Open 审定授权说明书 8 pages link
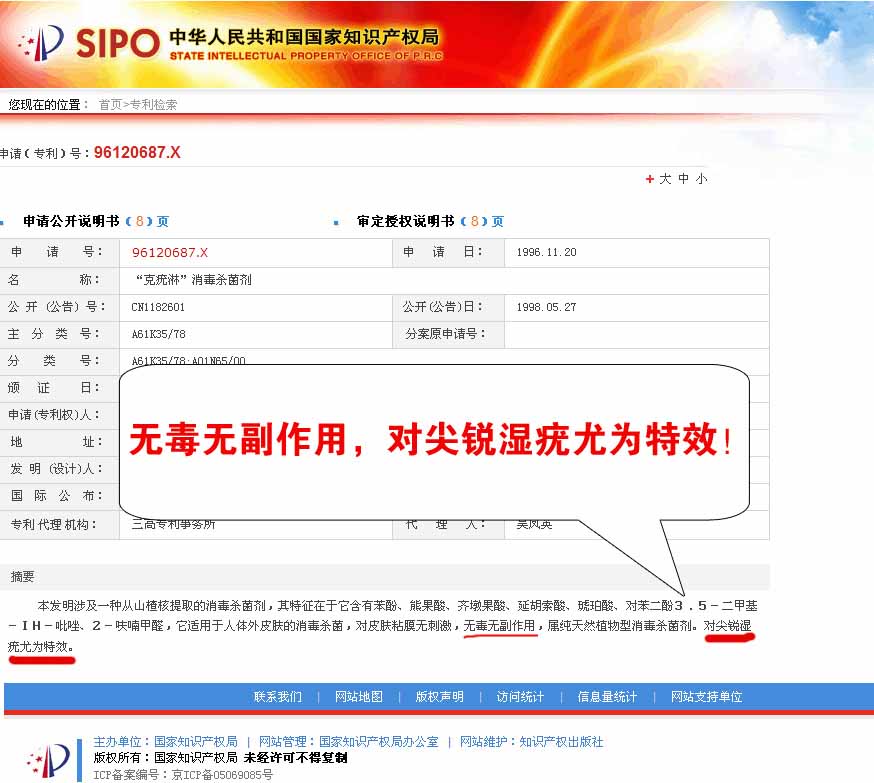The width and height of the screenshot is (874, 783). tap(430, 221)
